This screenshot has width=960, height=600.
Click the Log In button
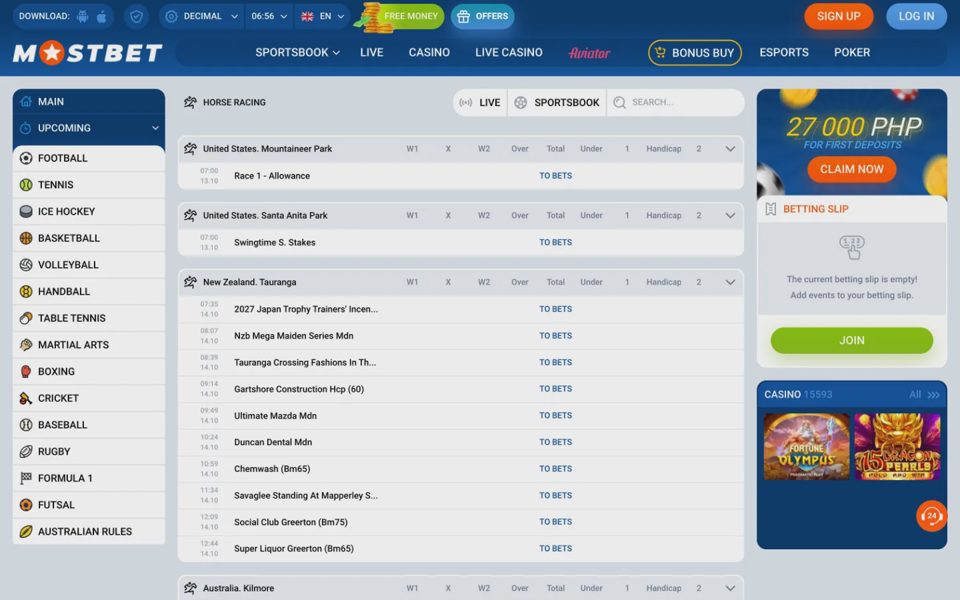[916, 17]
